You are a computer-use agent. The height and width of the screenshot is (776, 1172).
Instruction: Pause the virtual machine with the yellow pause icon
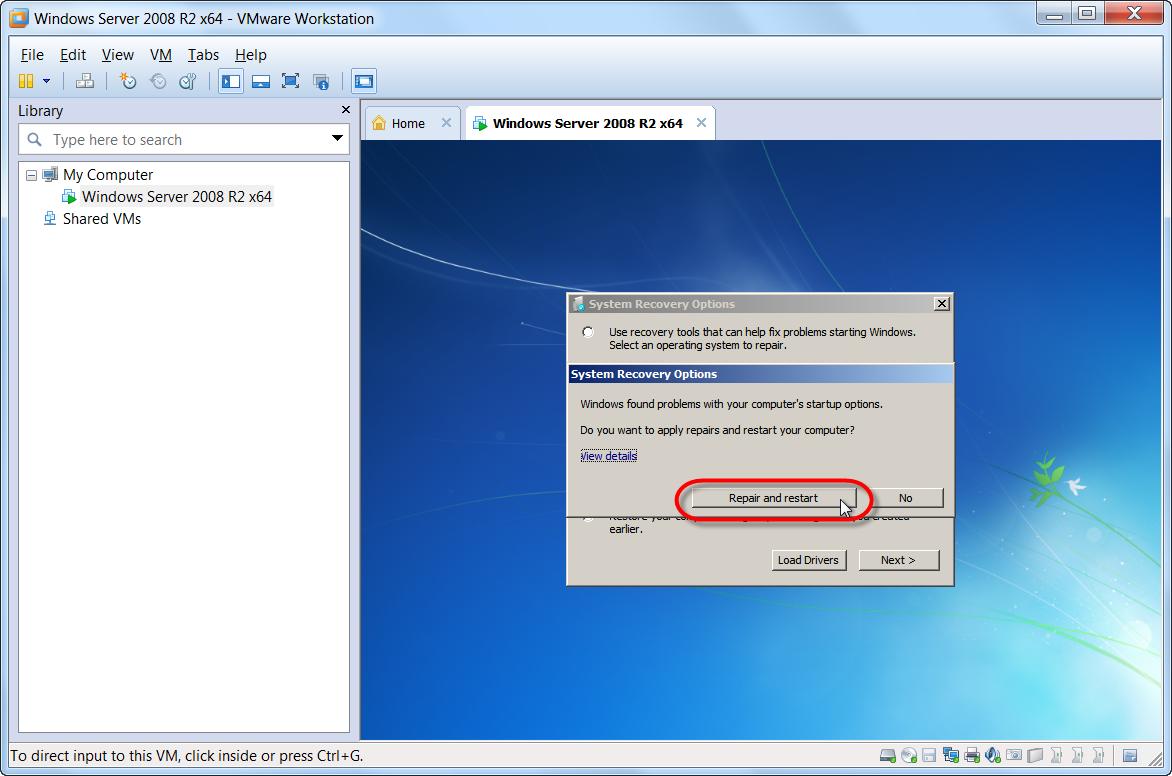pos(26,81)
